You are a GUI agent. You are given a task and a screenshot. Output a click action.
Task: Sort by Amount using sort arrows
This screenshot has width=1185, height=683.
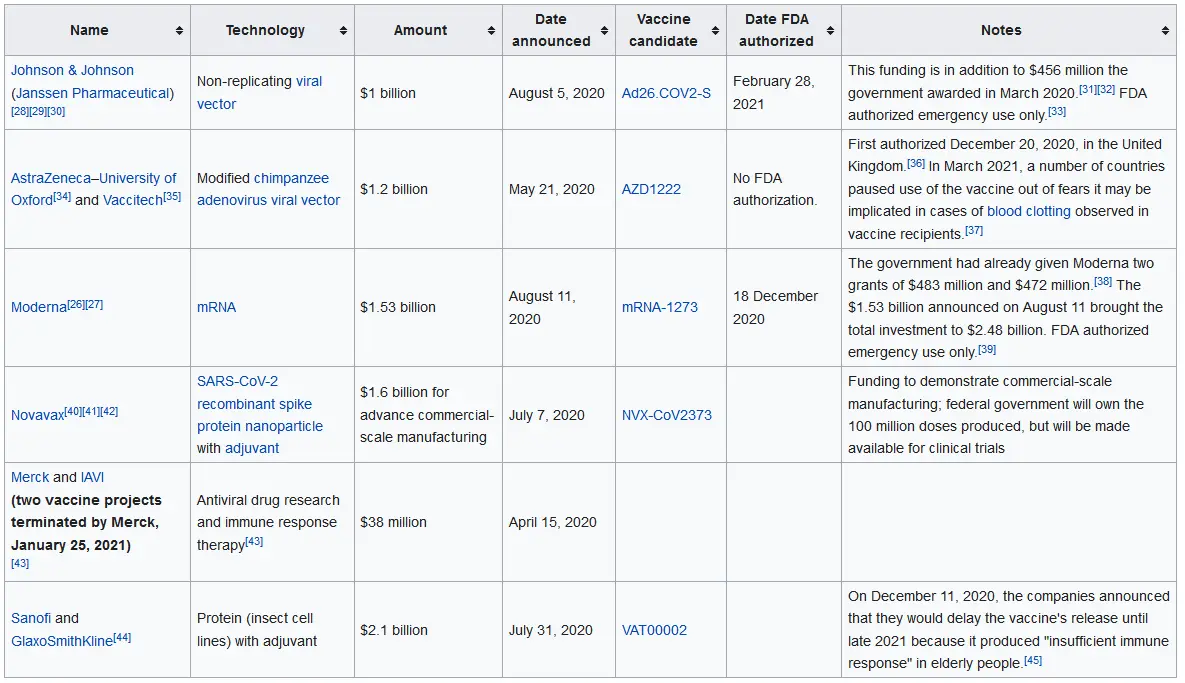[491, 31]
